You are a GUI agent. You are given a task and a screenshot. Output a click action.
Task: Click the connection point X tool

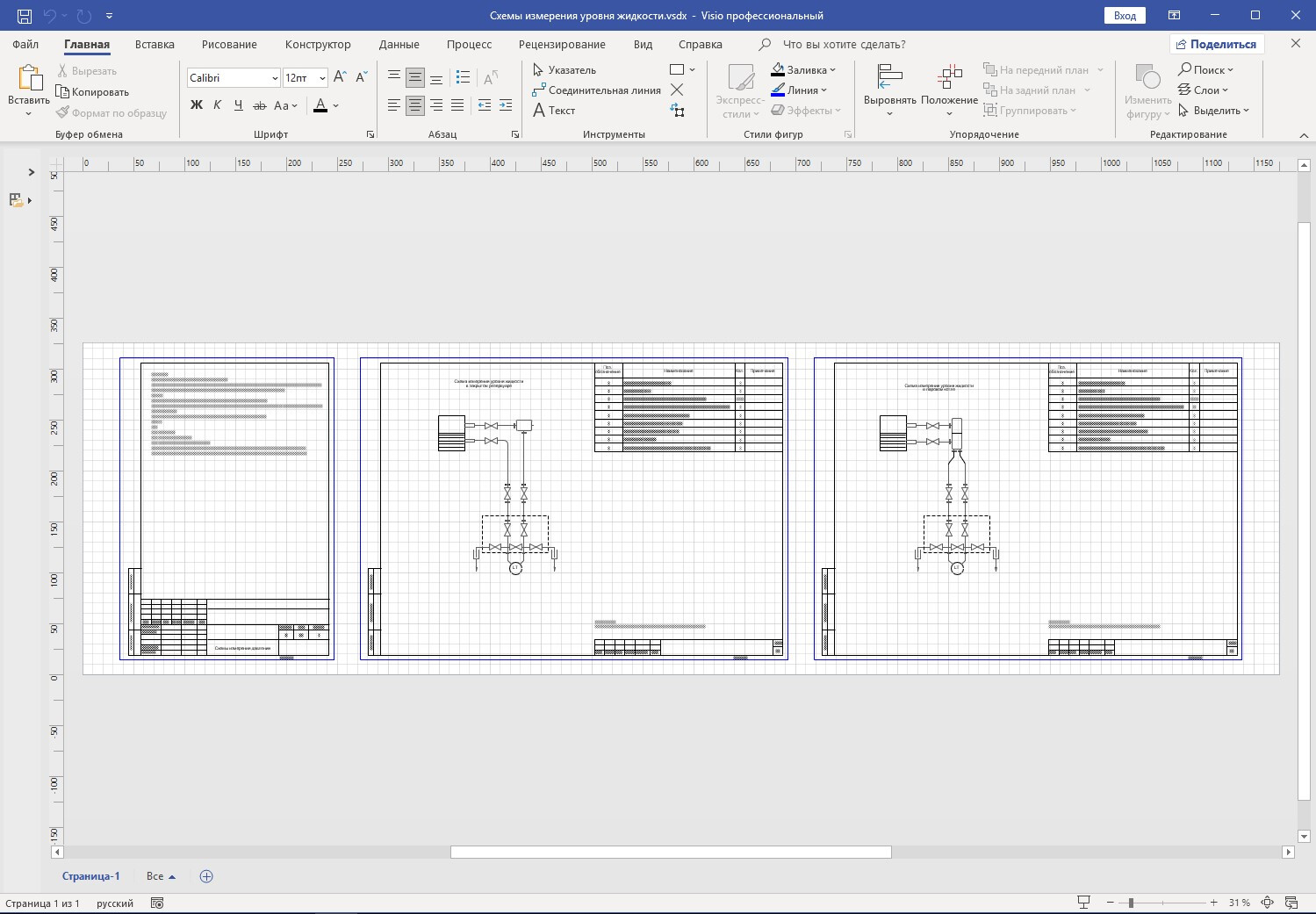tap(677, 90)
